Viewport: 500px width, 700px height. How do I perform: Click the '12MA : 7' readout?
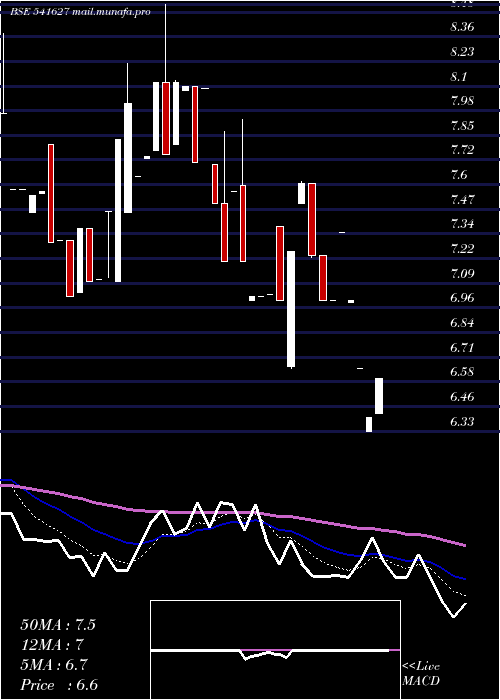52,645
